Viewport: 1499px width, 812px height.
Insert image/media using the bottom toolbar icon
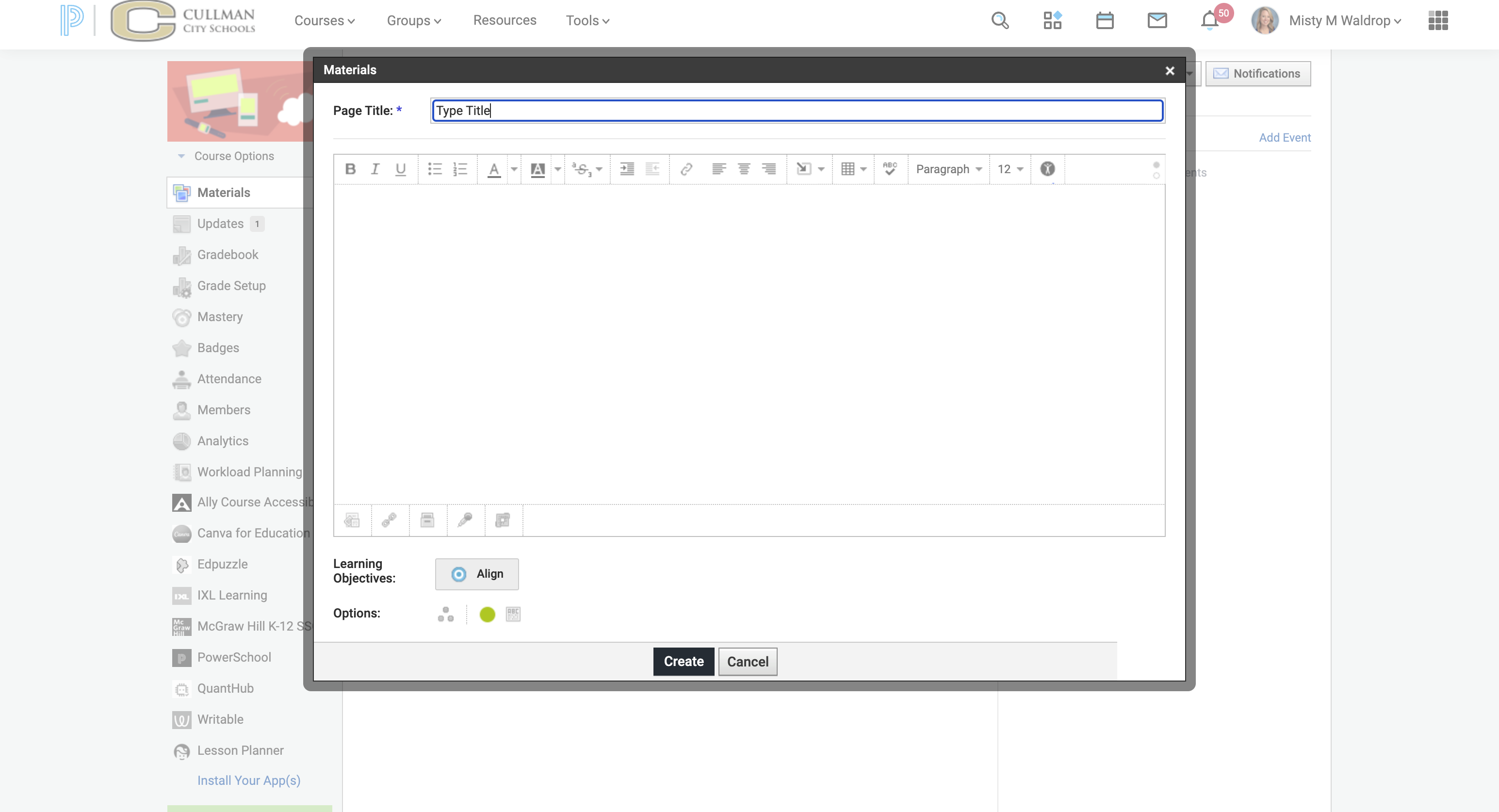(352, 520)
